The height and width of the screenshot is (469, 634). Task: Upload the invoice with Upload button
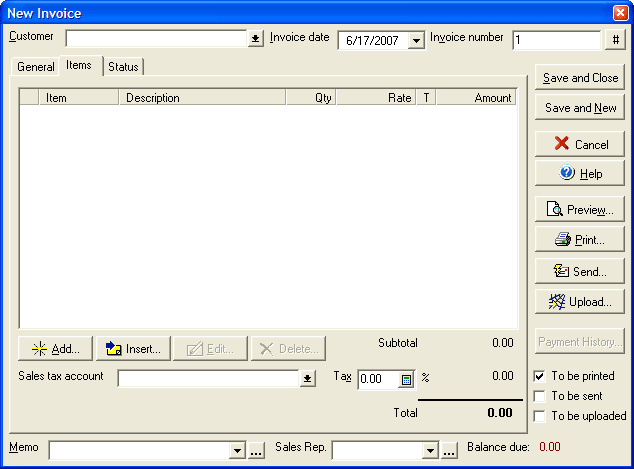click(x=580, y=302)
